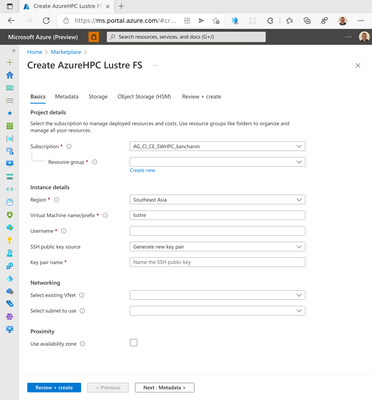Click the browser Back arrow
This screenshot has width=372, height=400.
(x=11, y=21)
